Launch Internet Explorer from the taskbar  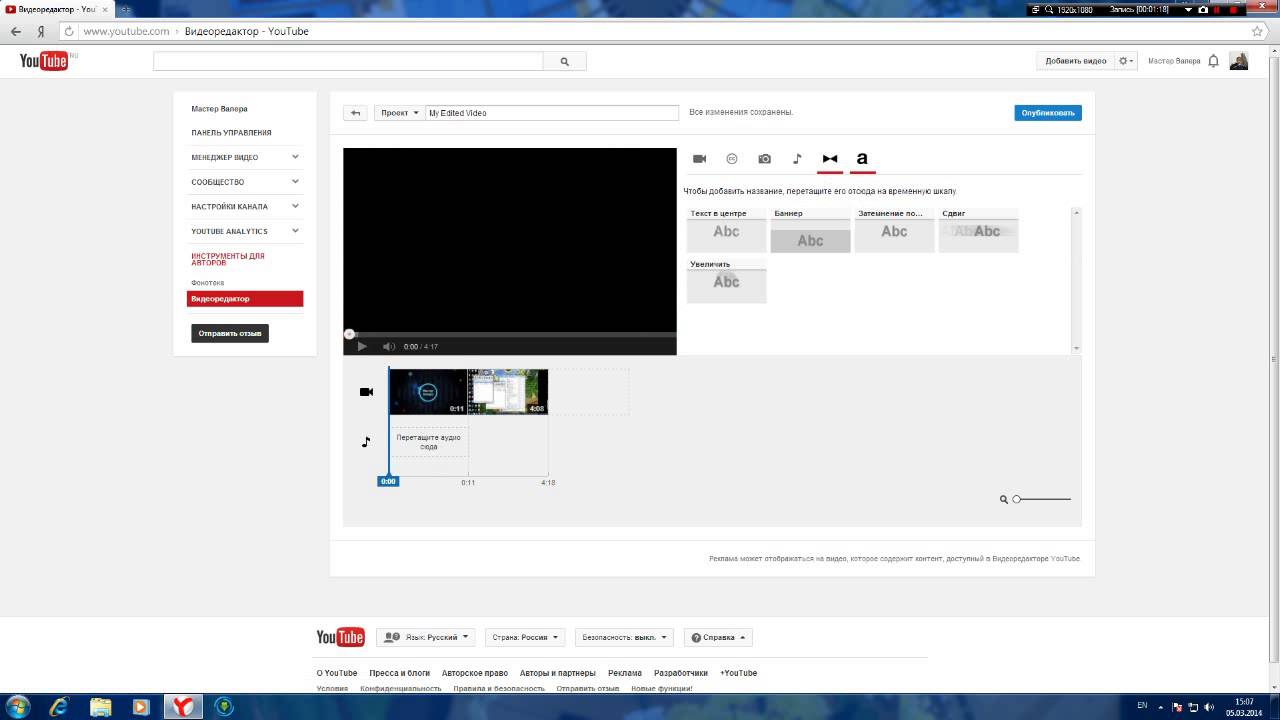60,706
